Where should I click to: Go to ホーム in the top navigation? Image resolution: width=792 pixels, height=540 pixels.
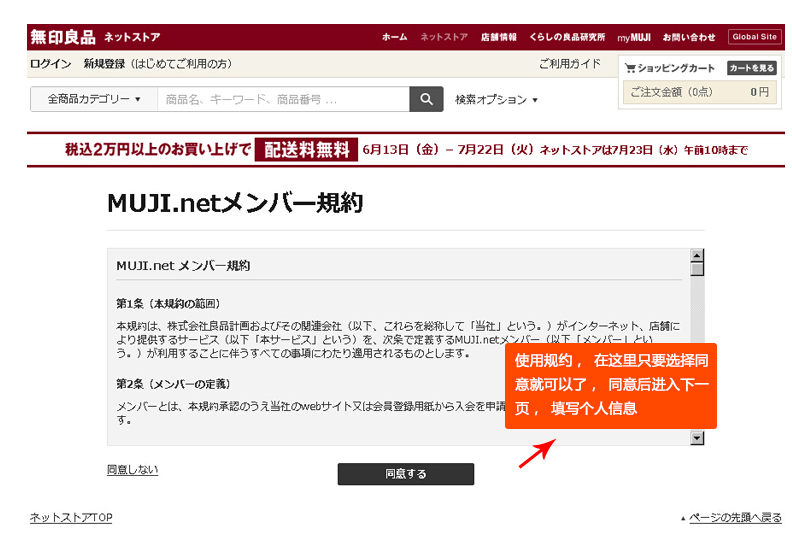[x=394, y=37]
